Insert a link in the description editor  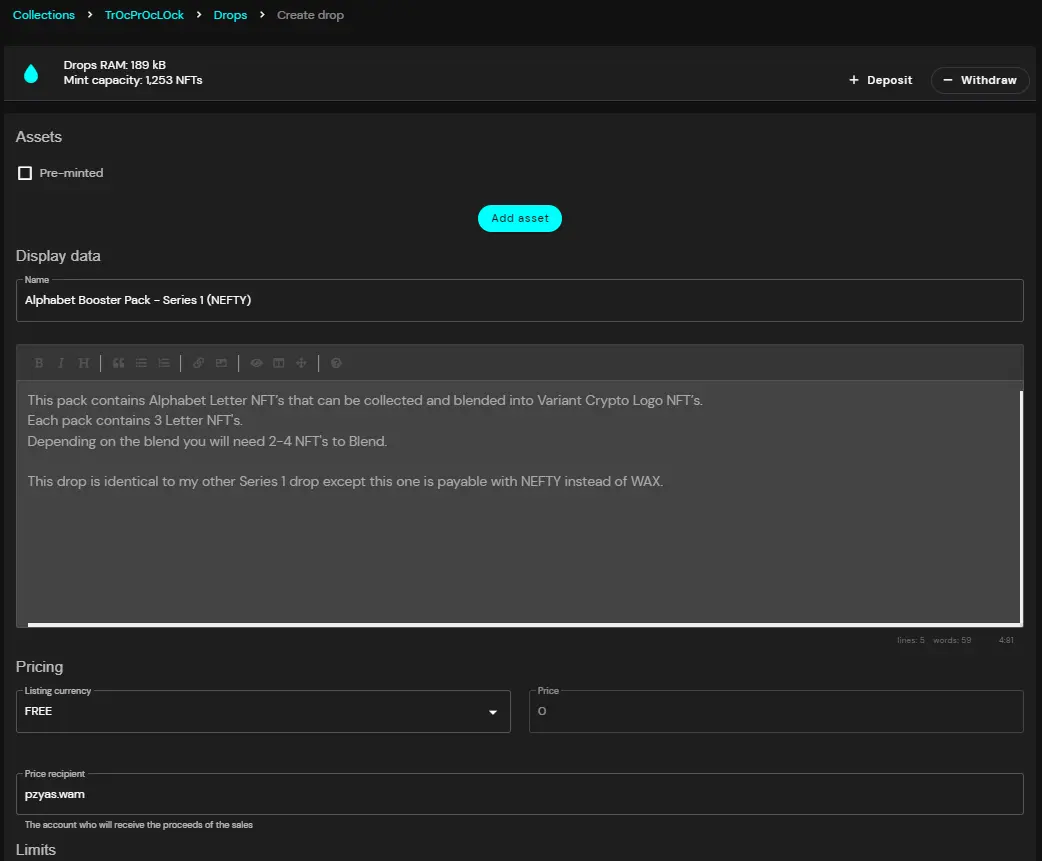coord(198,363)
